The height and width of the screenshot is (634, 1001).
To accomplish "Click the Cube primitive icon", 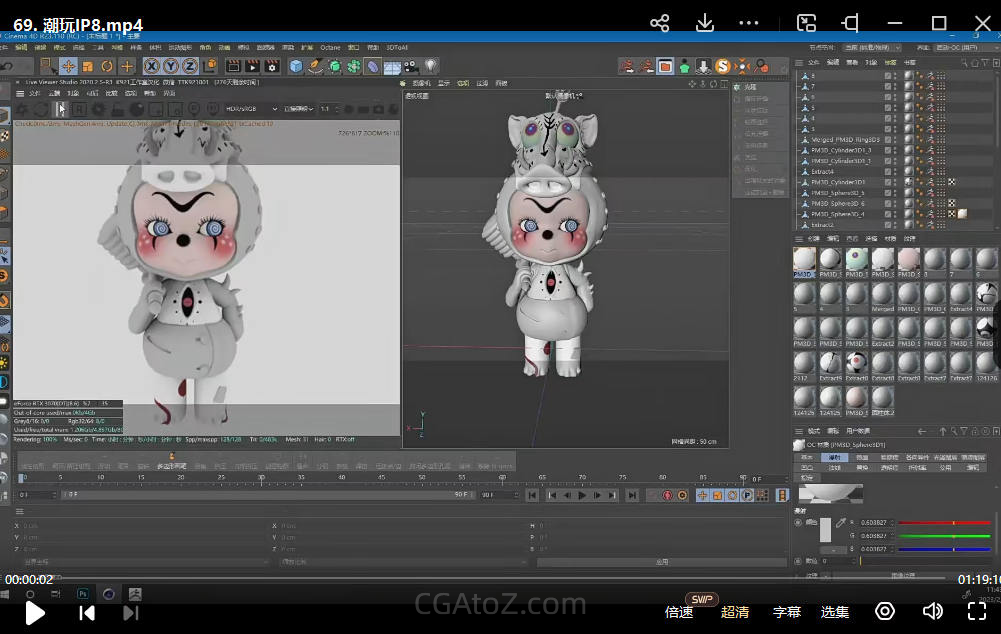I will 296,66.
